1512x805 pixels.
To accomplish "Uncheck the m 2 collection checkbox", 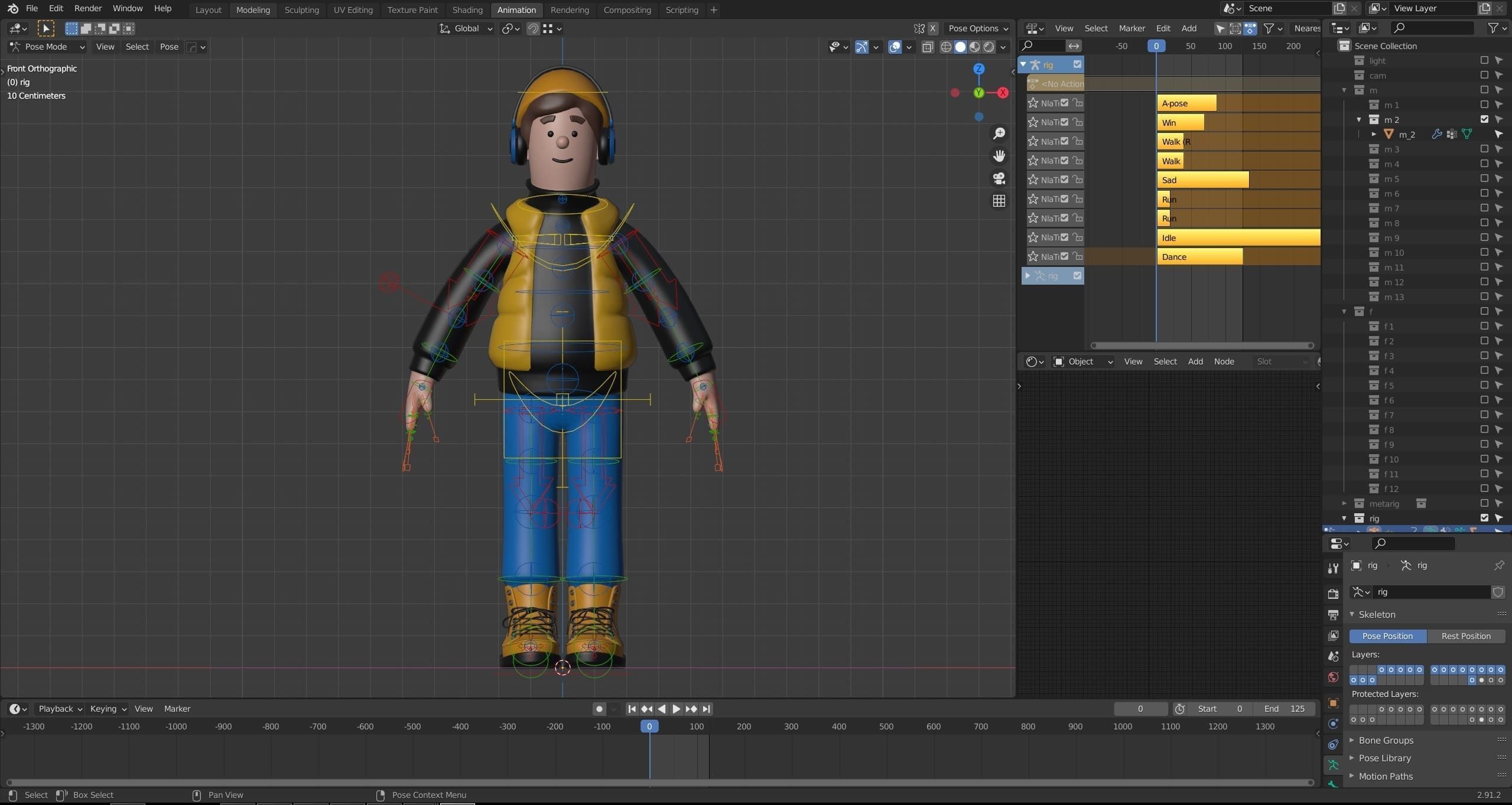I will click(1484, 119).
